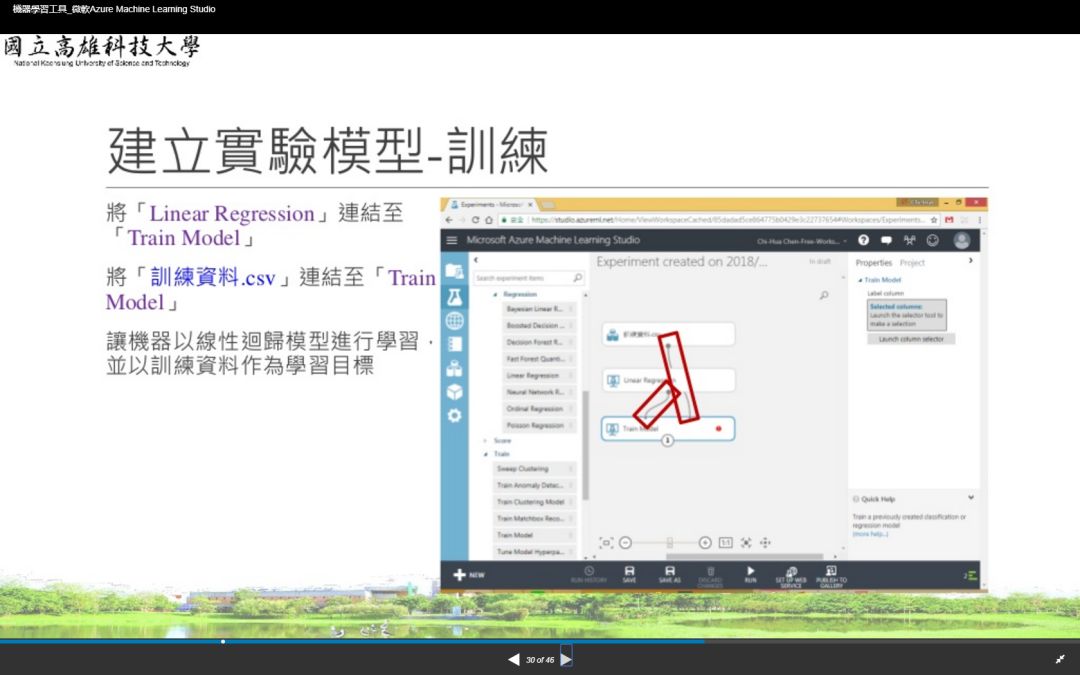Select the Train Model module on canvas

click(x=668, y=428)
